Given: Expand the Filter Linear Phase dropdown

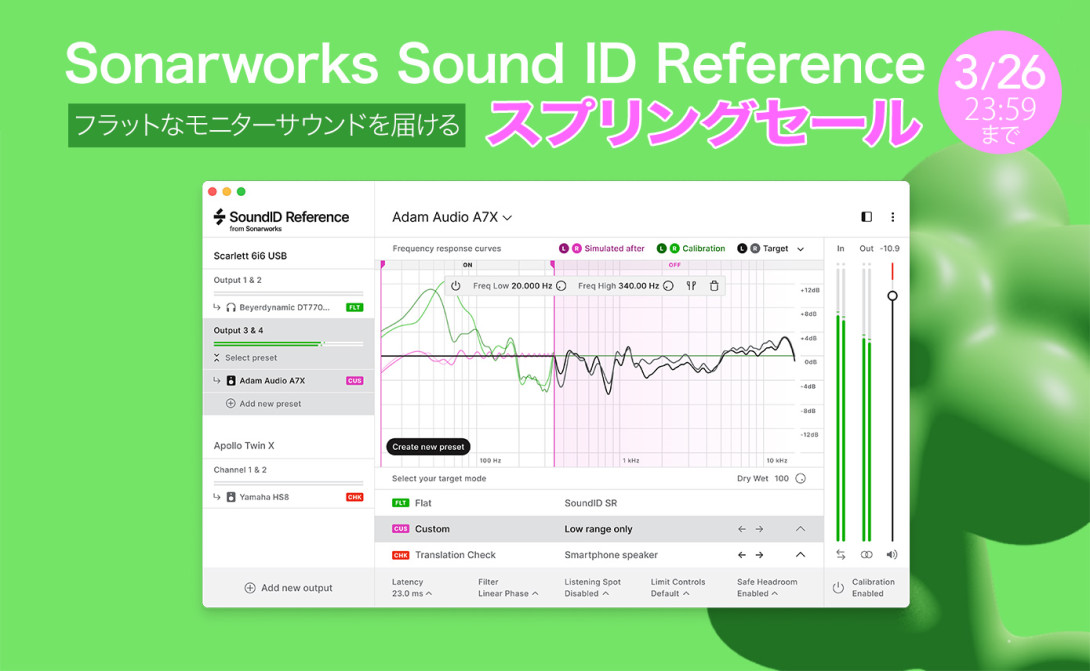Looking at the screenshot, I should 505,592.
